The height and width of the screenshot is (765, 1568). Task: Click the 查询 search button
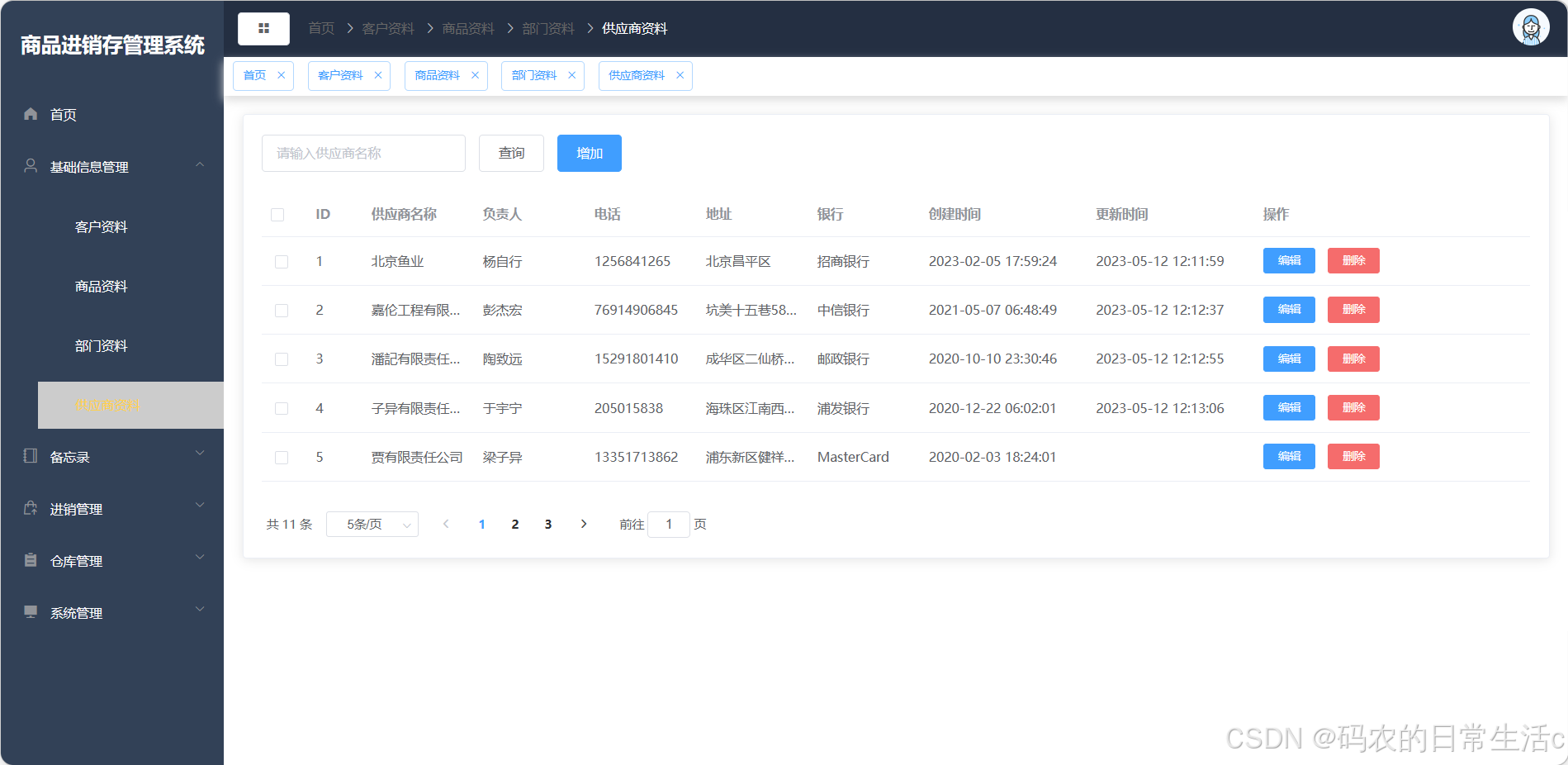510,153
